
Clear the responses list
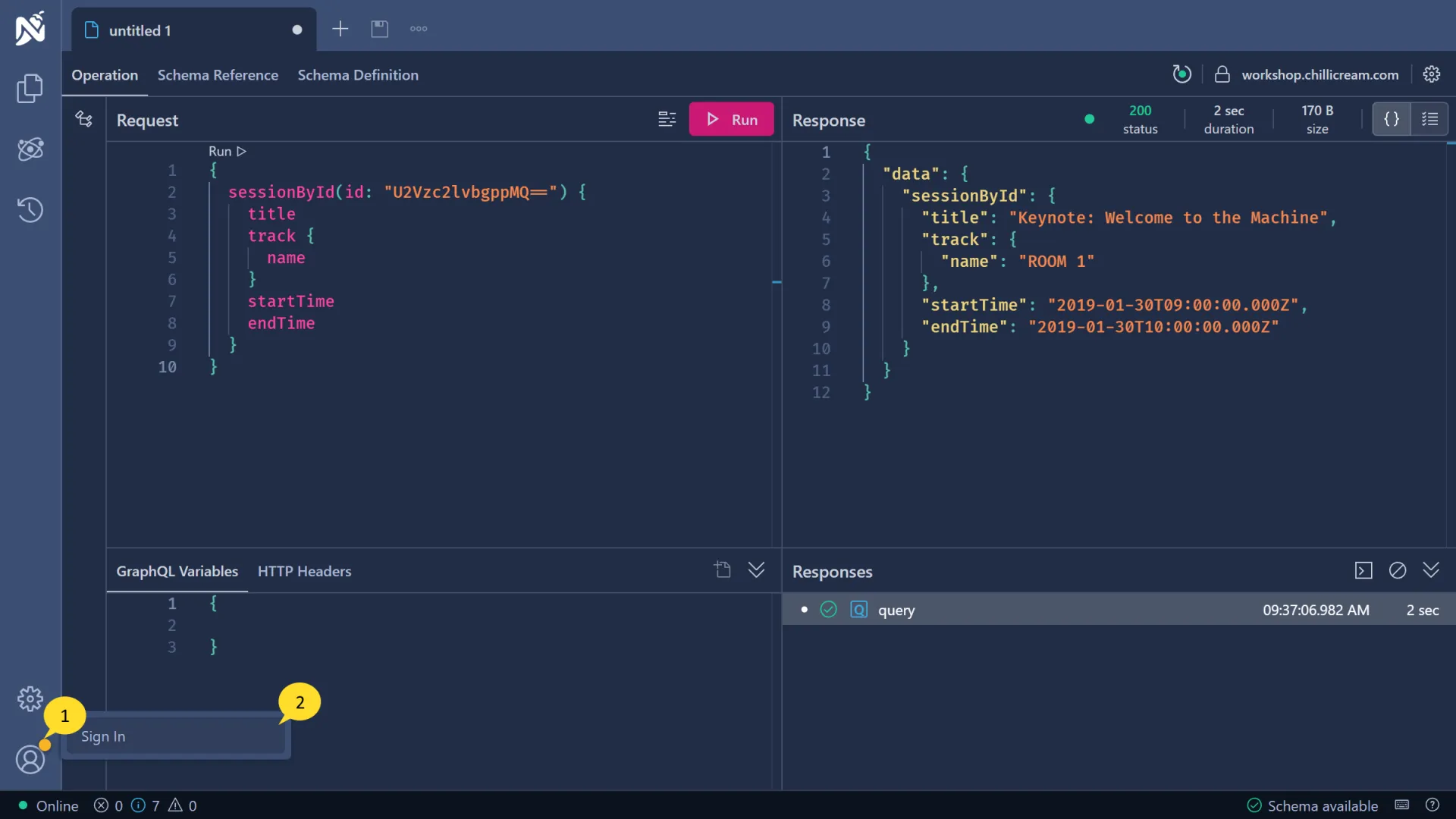1397,570
